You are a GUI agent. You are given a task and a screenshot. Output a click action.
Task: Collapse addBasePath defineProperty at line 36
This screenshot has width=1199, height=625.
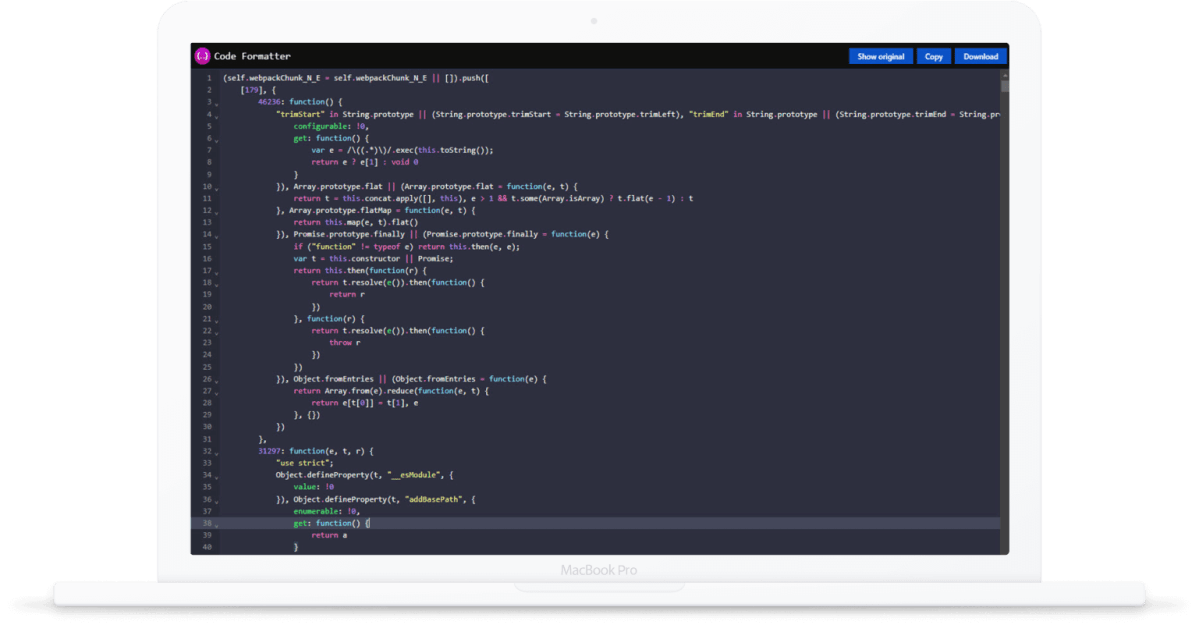(216, 501)
